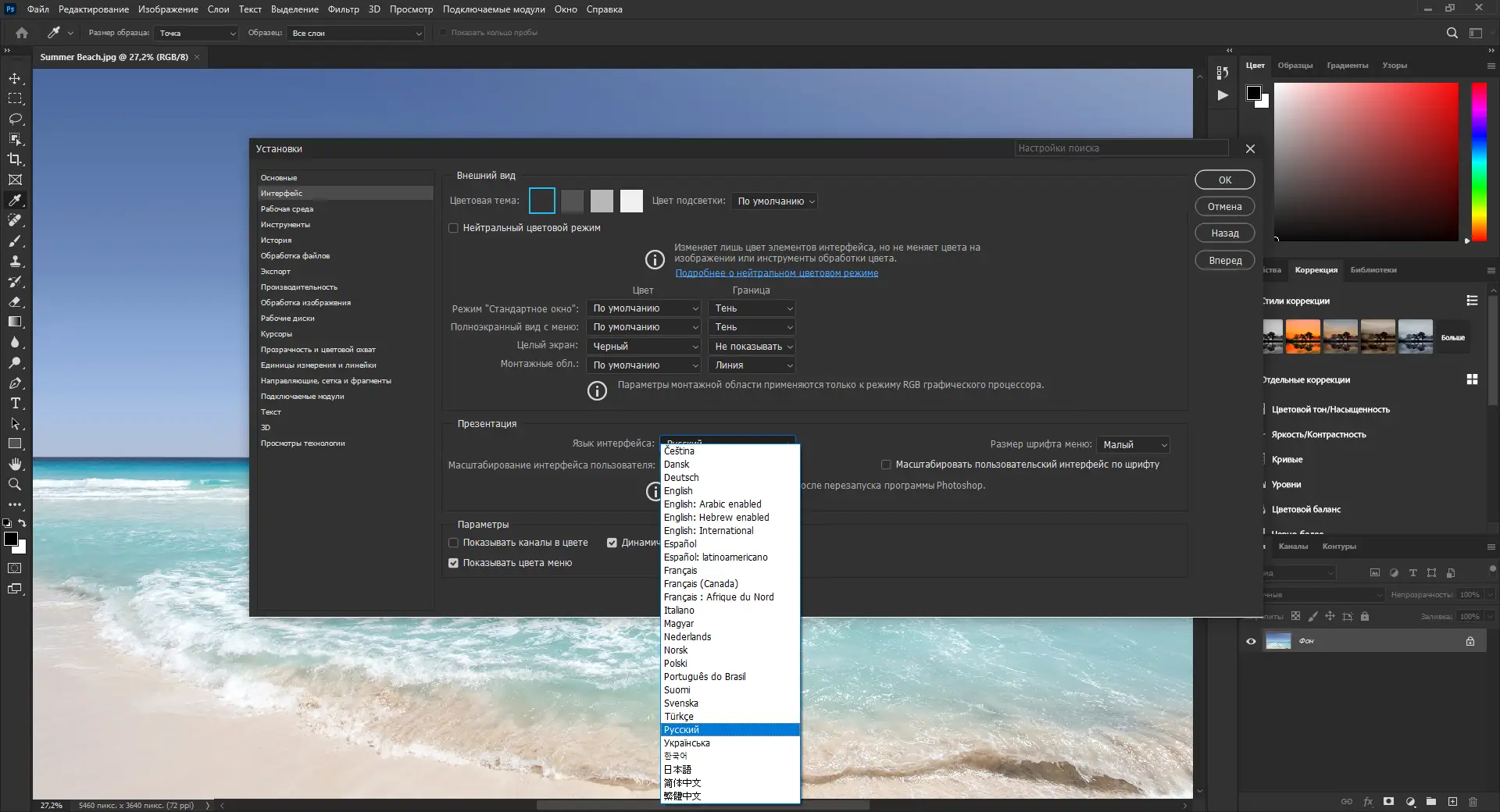This screenshot has height=812, width=1500.
Task: Click Больше in the adjustment styles
Action: click(x=1453, y=338)
